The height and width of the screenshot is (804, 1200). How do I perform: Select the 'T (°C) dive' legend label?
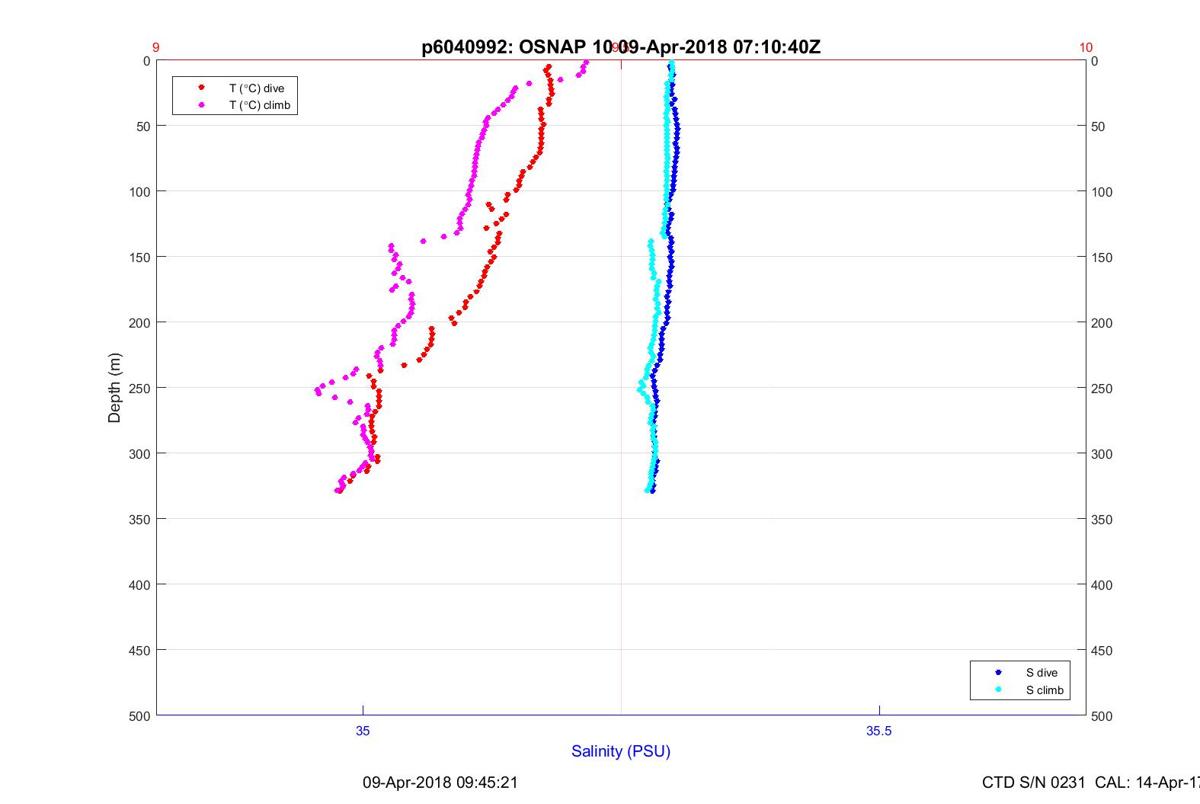(256, 88)
